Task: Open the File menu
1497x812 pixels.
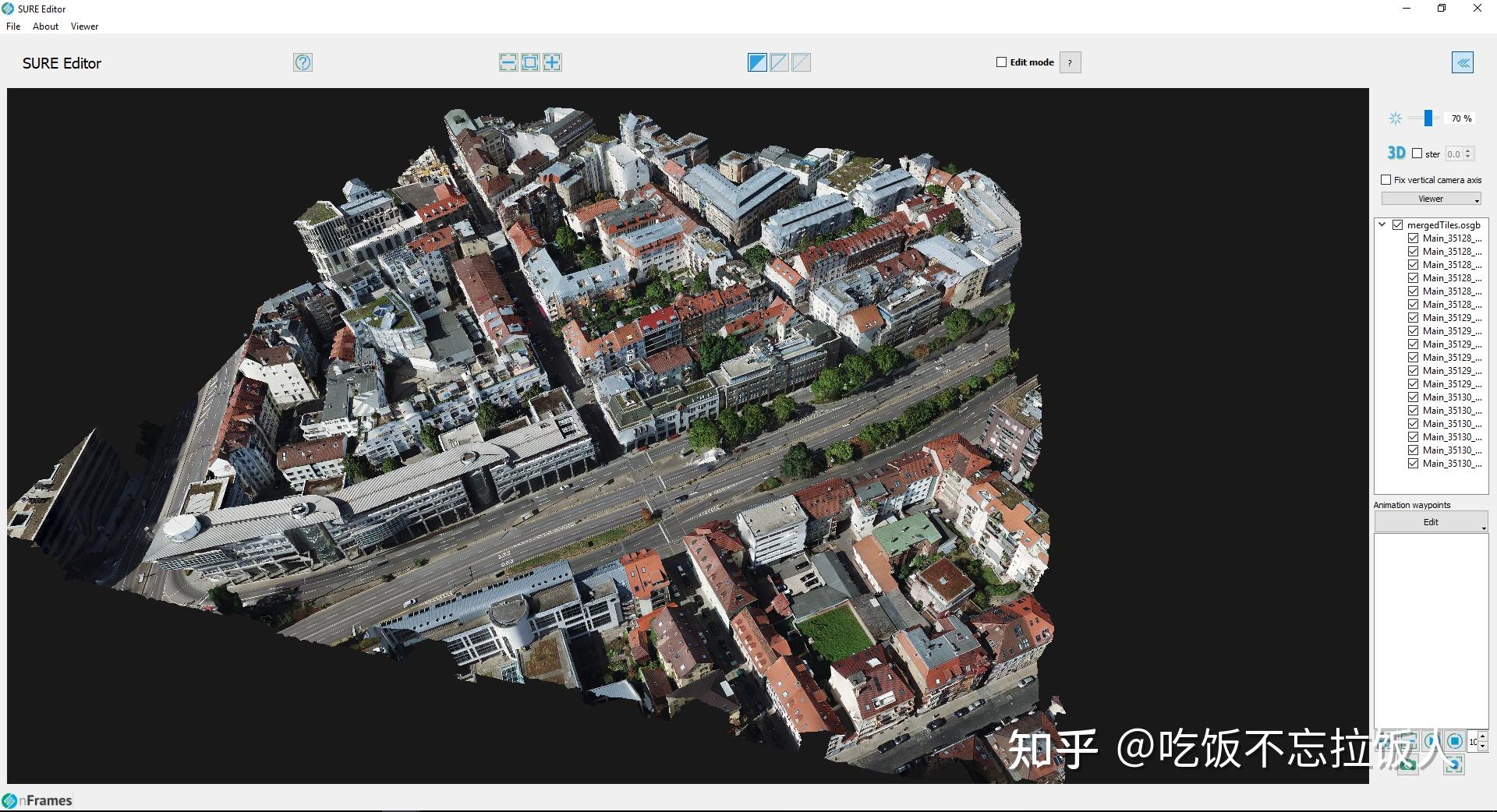Action: [13, 26]
